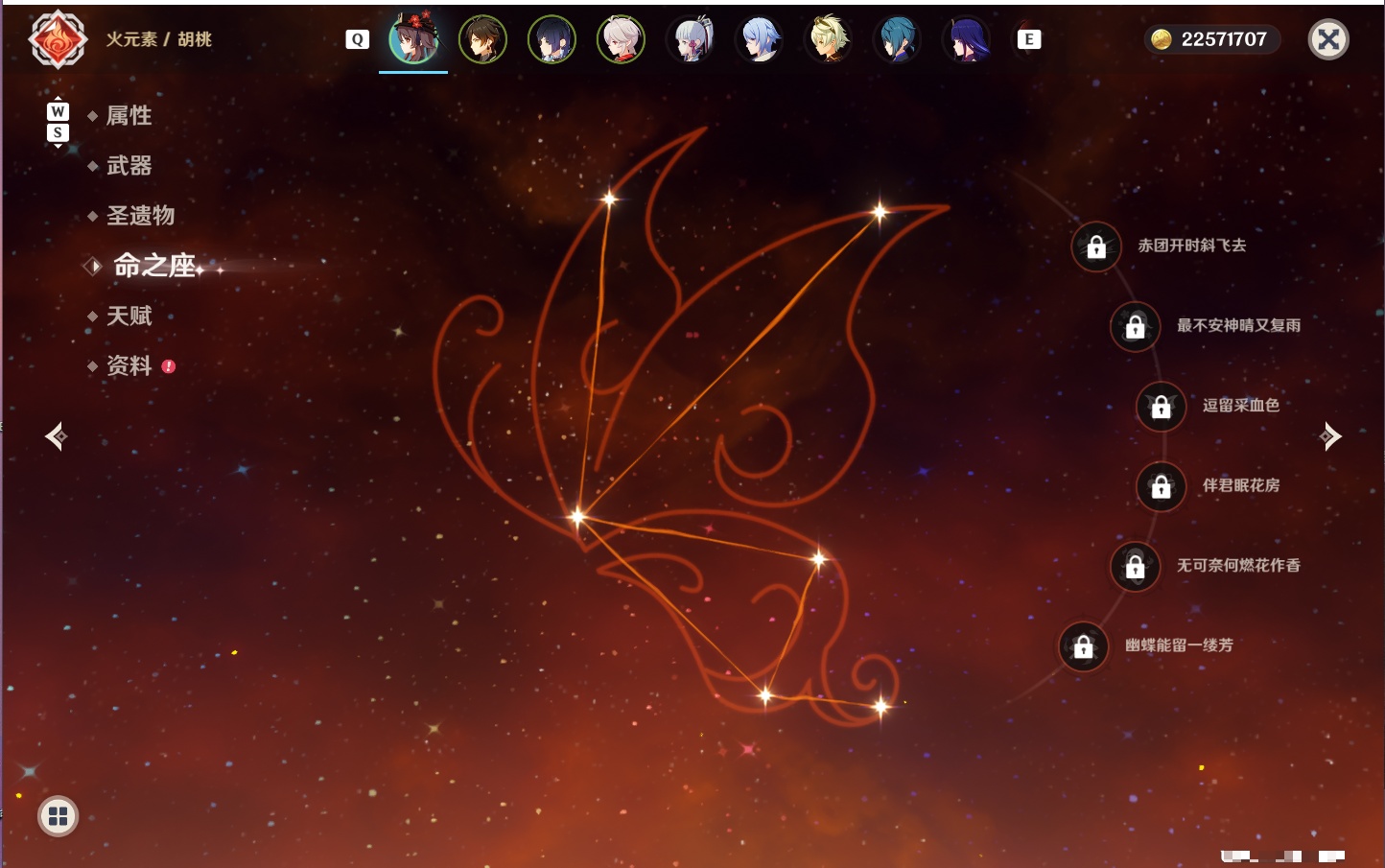Go to previous character with left arrow
The image size is (1385, 868).
click(57, 436)
